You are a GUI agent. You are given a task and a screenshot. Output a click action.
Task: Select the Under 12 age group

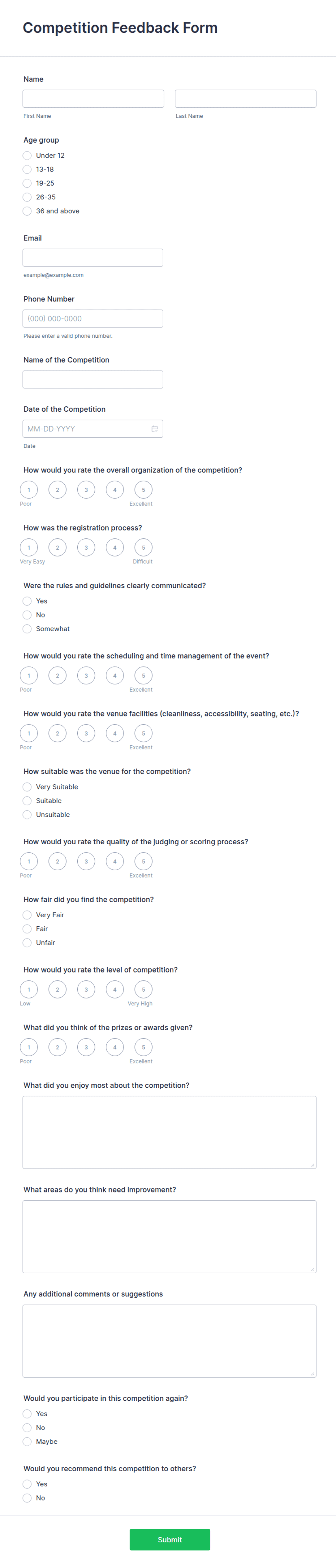[27, 155]
